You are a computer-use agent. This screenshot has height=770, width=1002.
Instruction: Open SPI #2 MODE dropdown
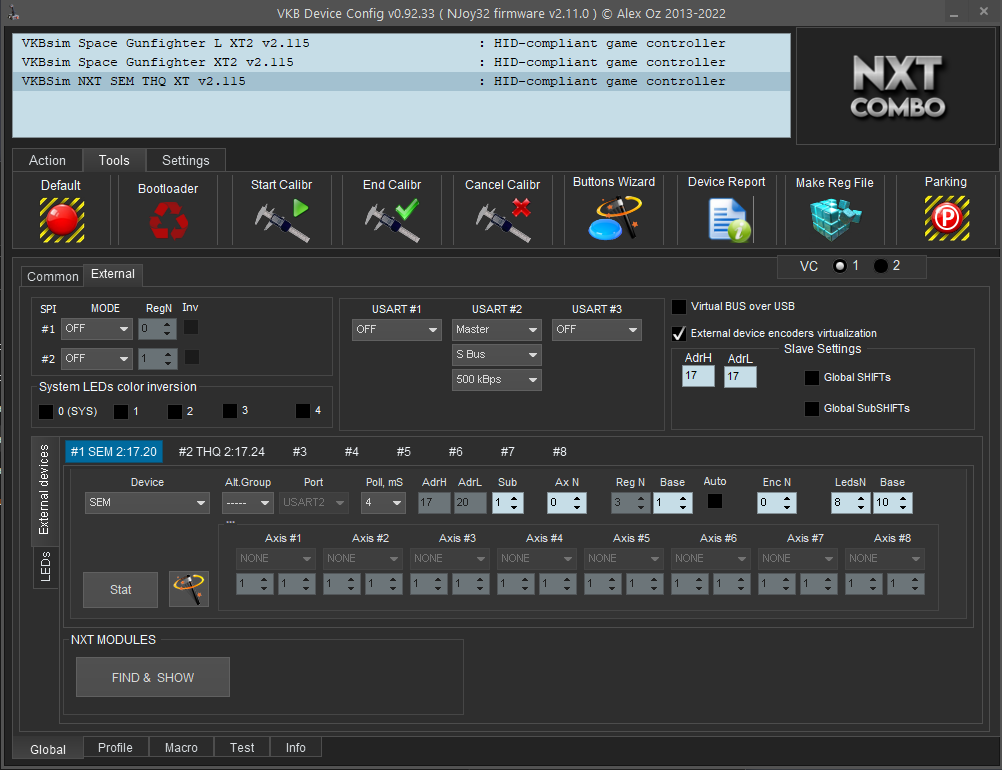pos(97,358)
